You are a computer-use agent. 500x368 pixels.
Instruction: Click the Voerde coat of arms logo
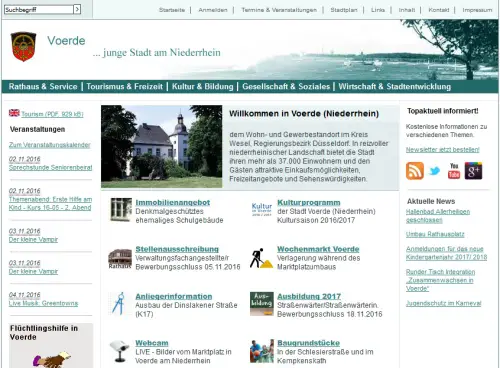(23, 46)
